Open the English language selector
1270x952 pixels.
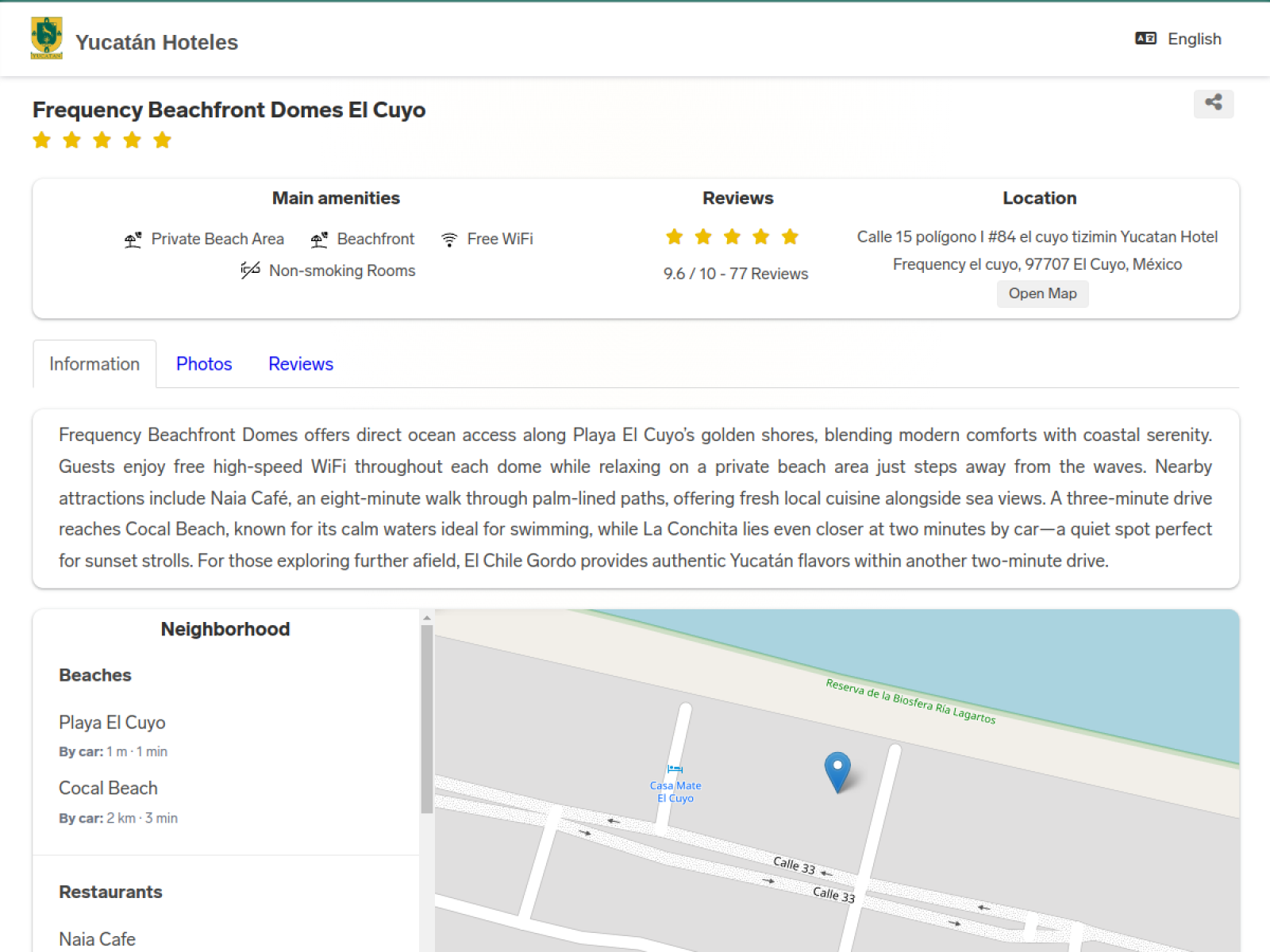point(1179,39)
